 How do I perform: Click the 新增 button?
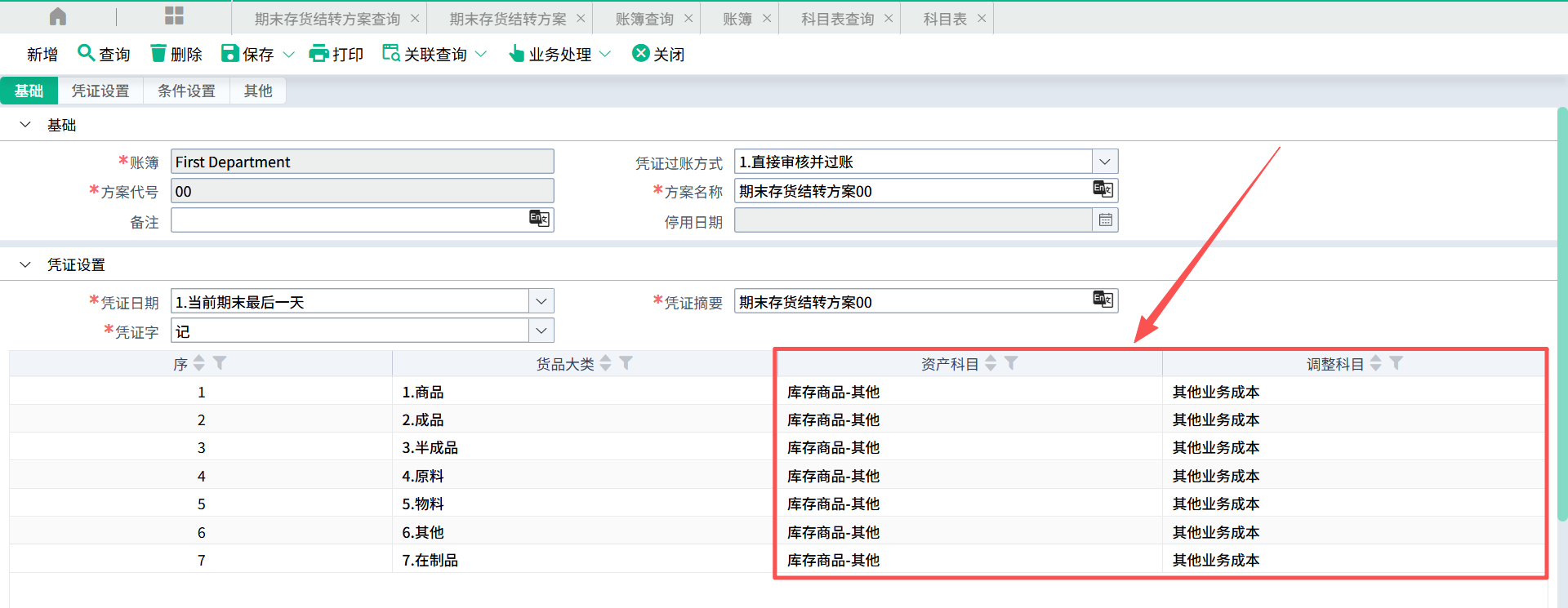point(42,55)
